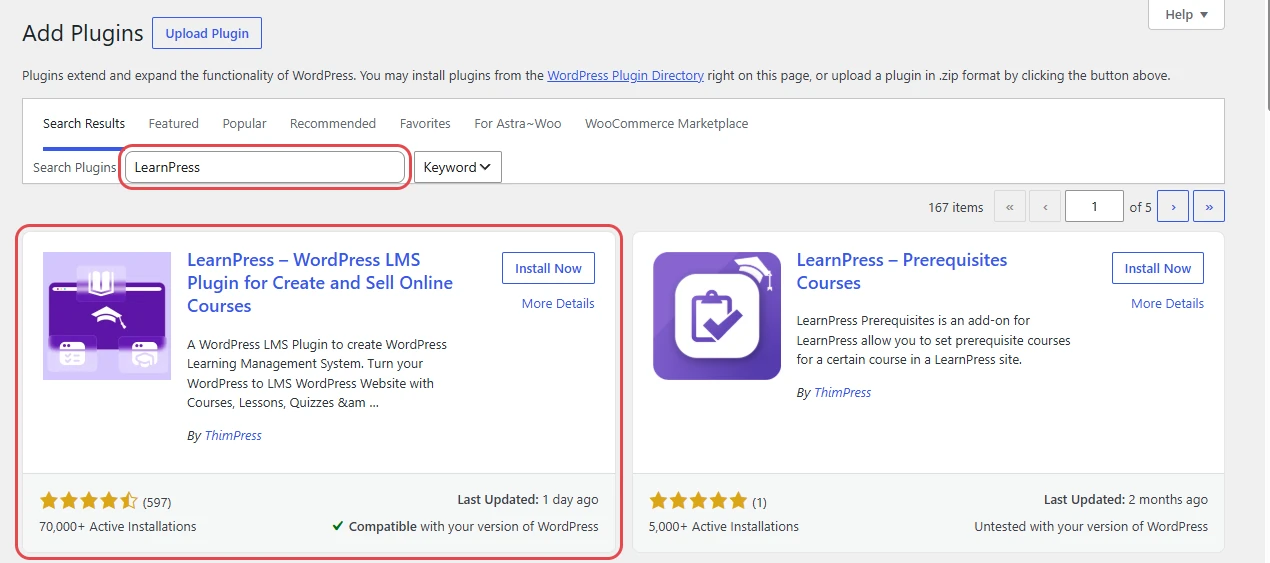Screen dimensions: 1270x563
Task: Install the LearnPress Prerequisites Courses plugin
Action: click(x=1158, y=268)
